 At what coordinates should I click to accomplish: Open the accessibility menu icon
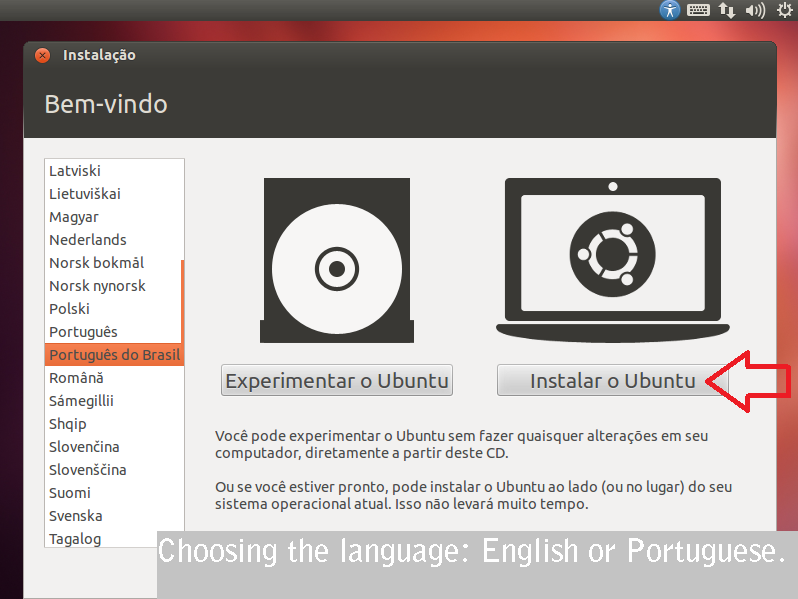click(670, 10)
